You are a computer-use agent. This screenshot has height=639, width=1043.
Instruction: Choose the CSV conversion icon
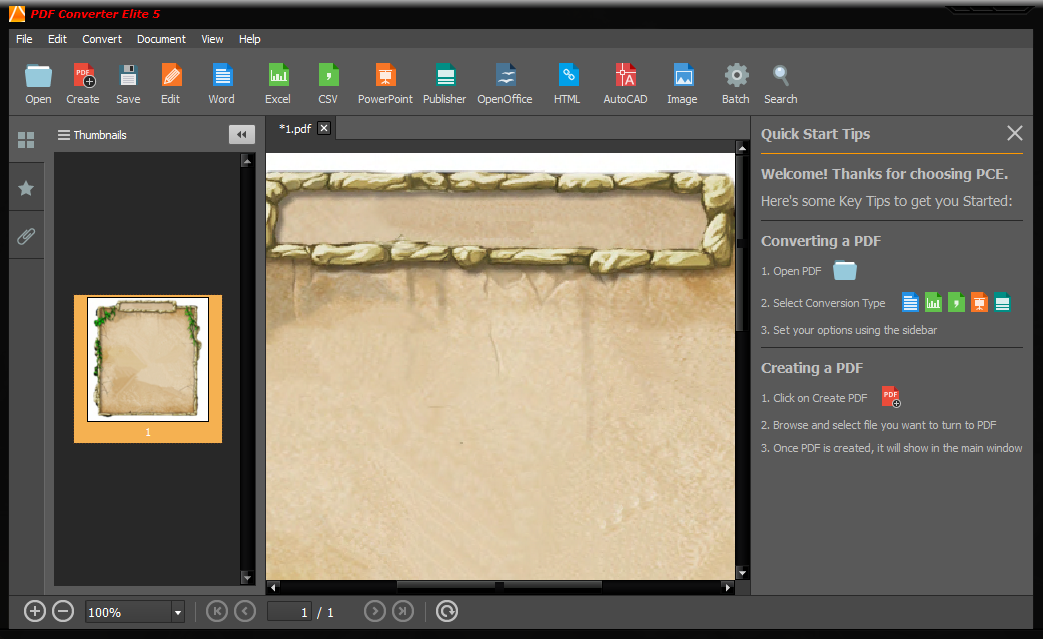[328, 84]
